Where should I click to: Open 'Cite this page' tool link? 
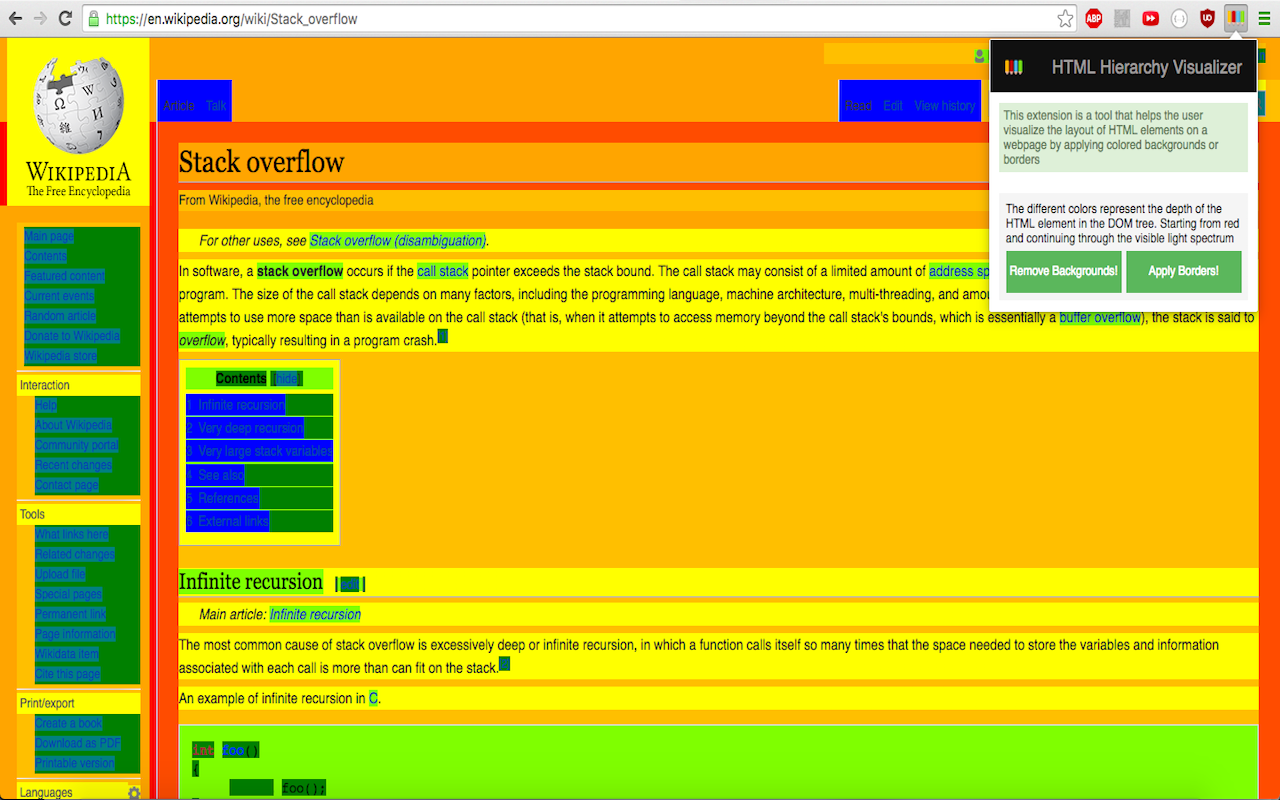pos(68,674)
